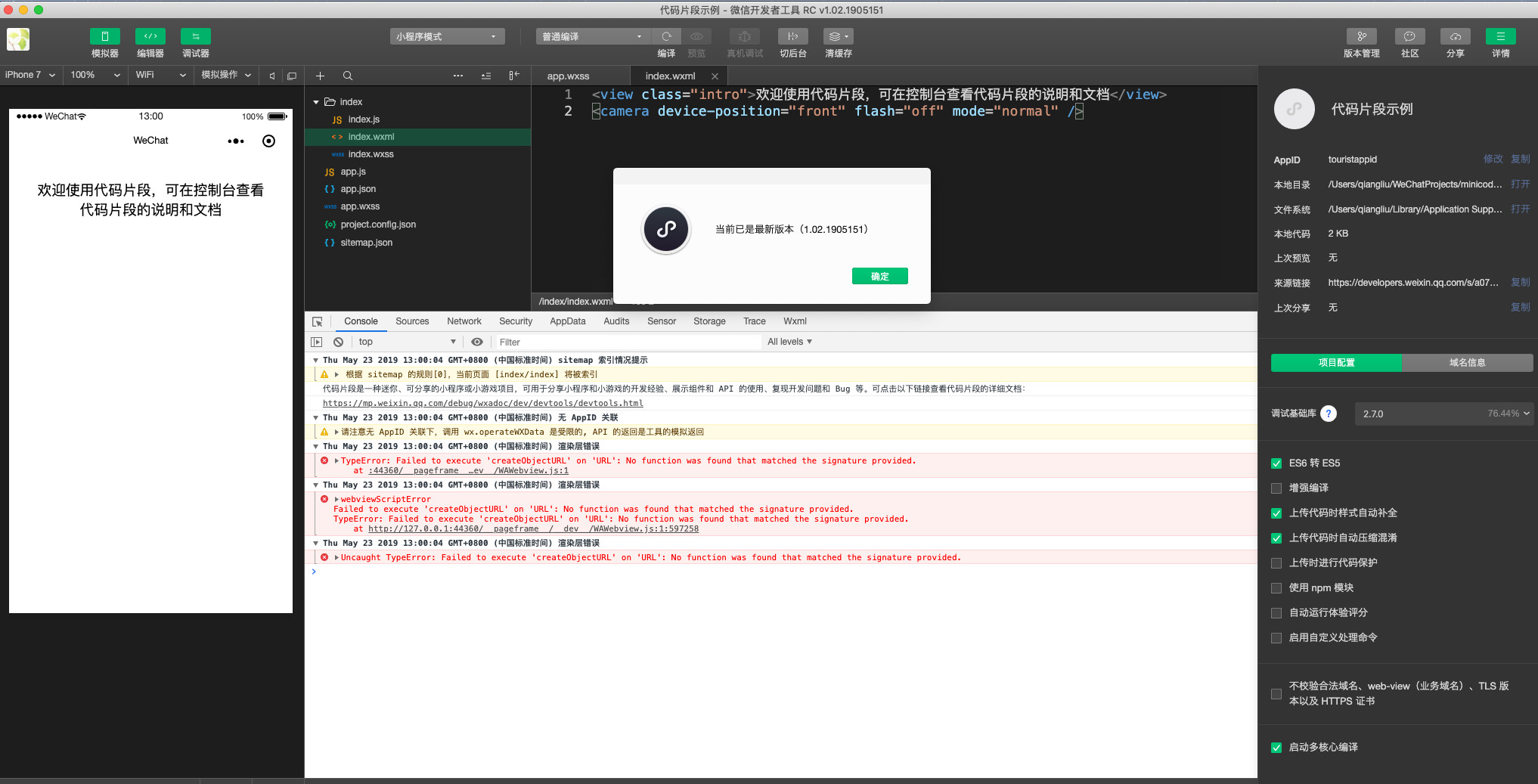This screenshot has width=1538, height=784.
Task: Click 确定 in the version dialog
Action: point(879,277)
